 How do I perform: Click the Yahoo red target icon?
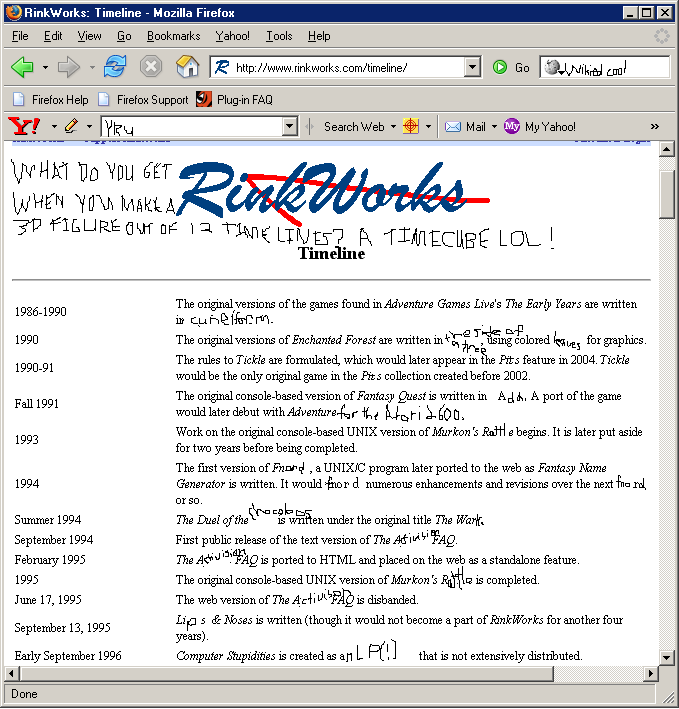pyautogui.click(x=410, y=126)
